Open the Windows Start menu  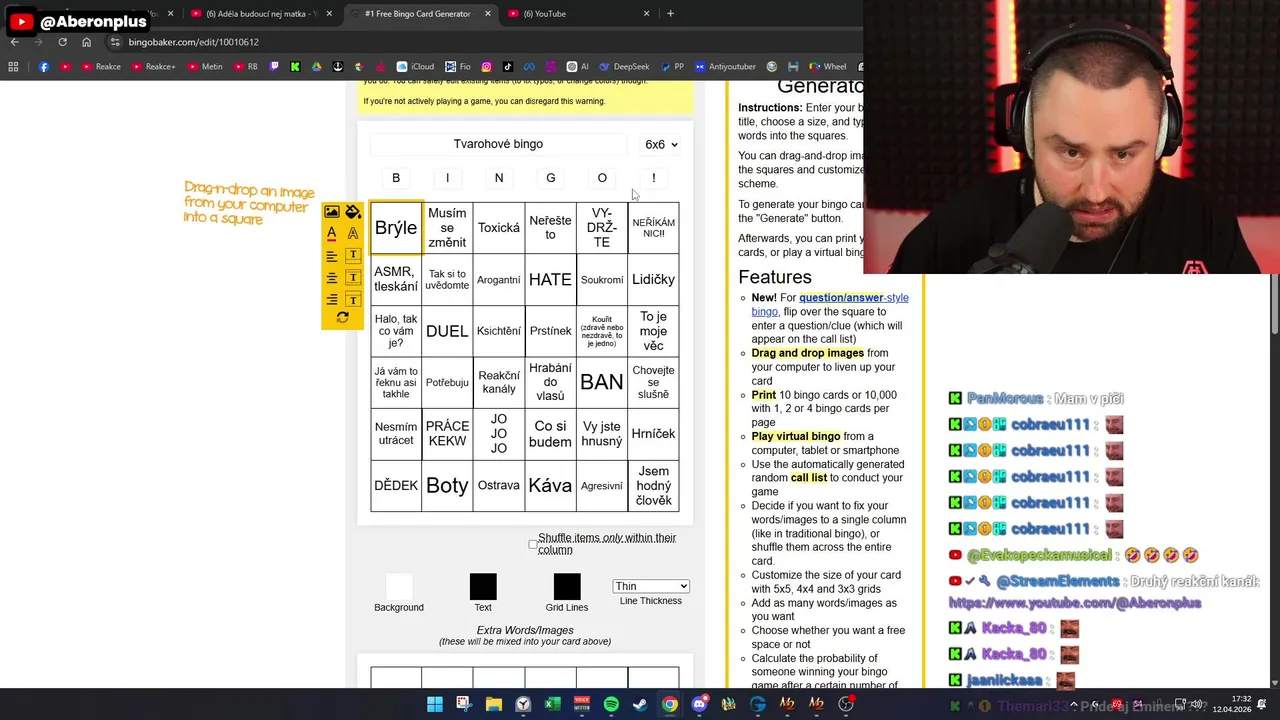point(435,704)
